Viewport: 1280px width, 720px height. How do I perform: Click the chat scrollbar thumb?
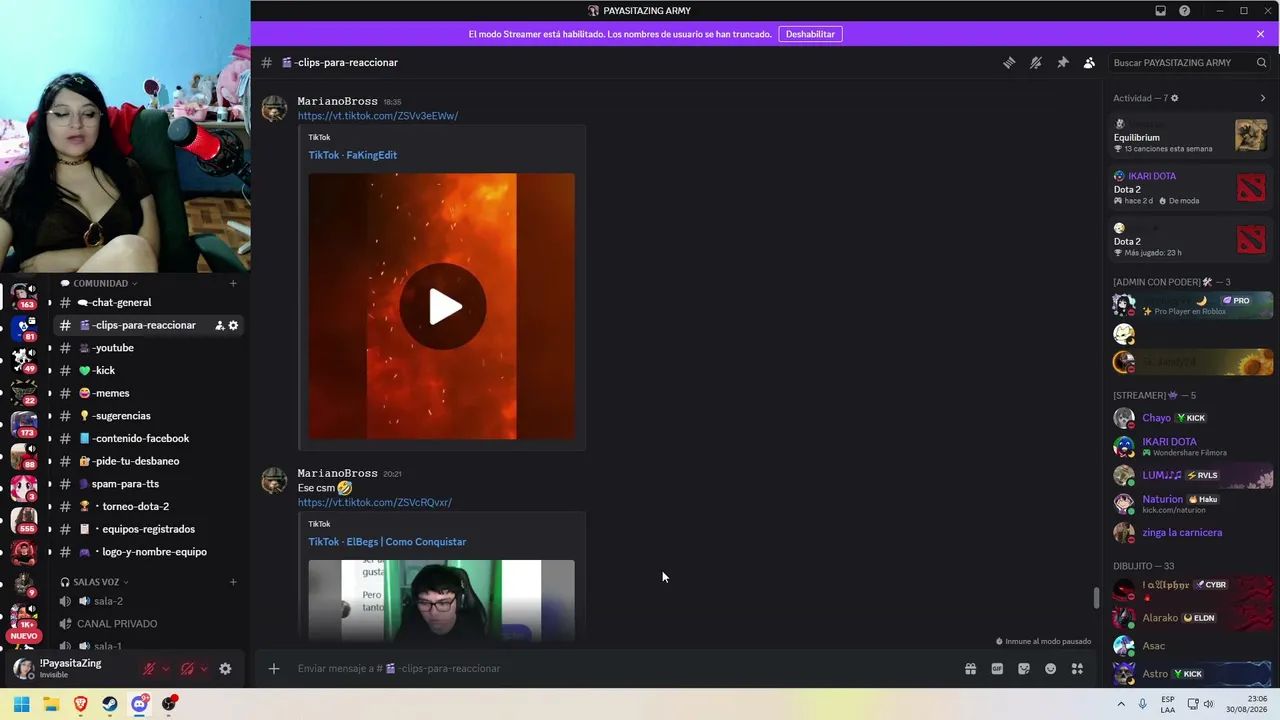click(1096, 598)
